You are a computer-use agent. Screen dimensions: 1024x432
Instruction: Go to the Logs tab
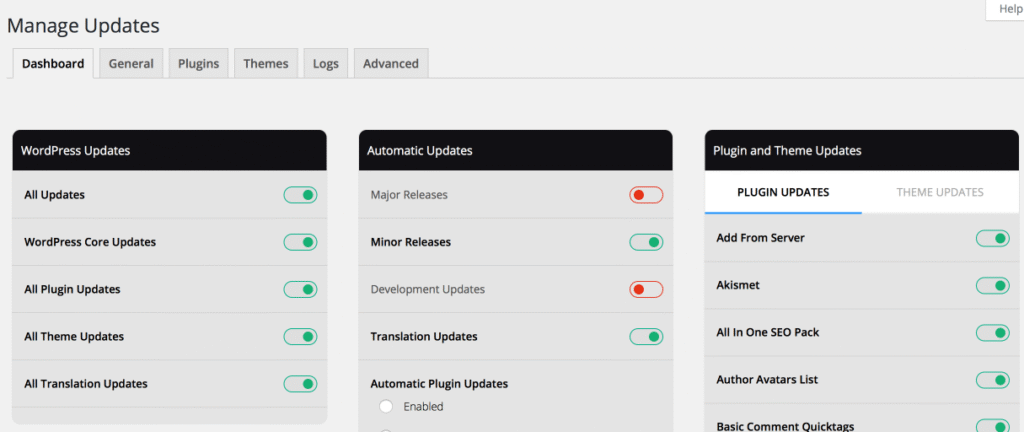pyautogui.click(x=325, y=63)
